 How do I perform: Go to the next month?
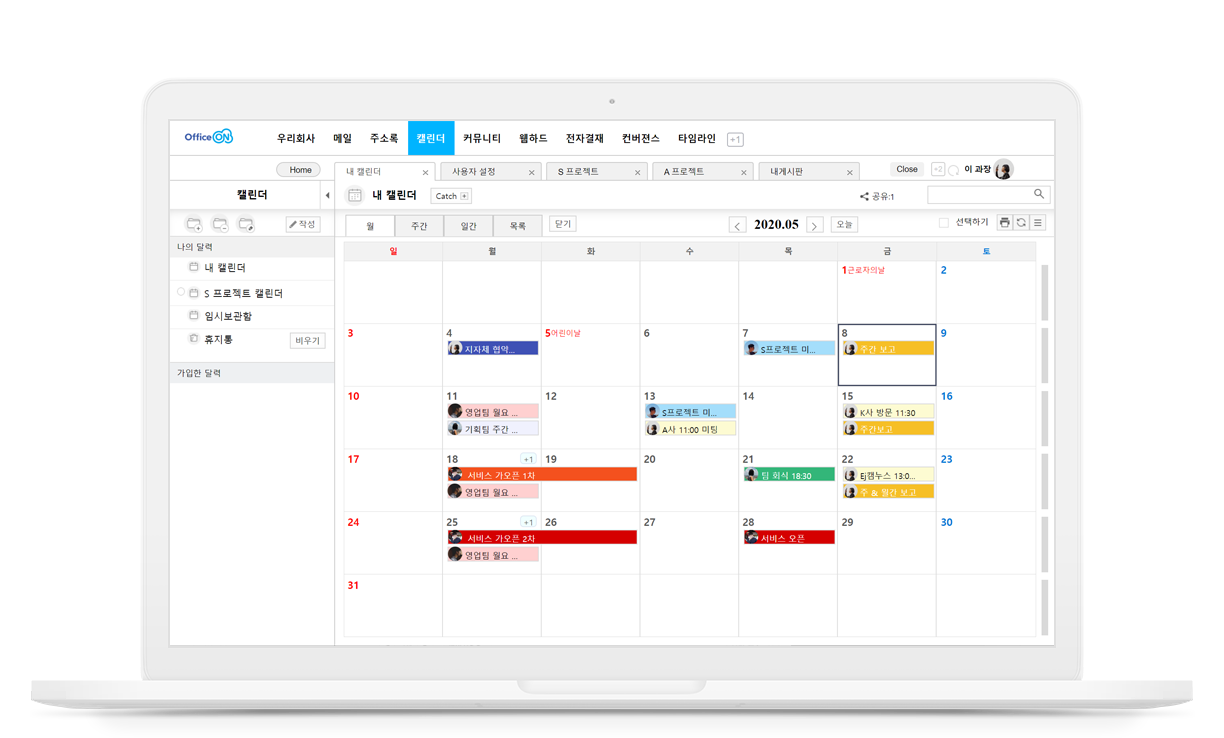pyautogui.click(x=814, y=225)
